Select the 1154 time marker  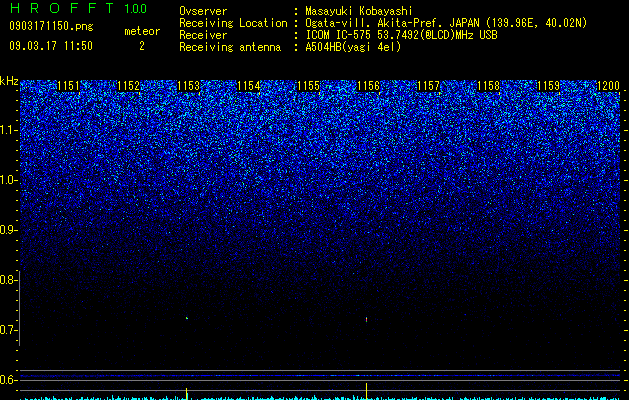click(249, 86)
